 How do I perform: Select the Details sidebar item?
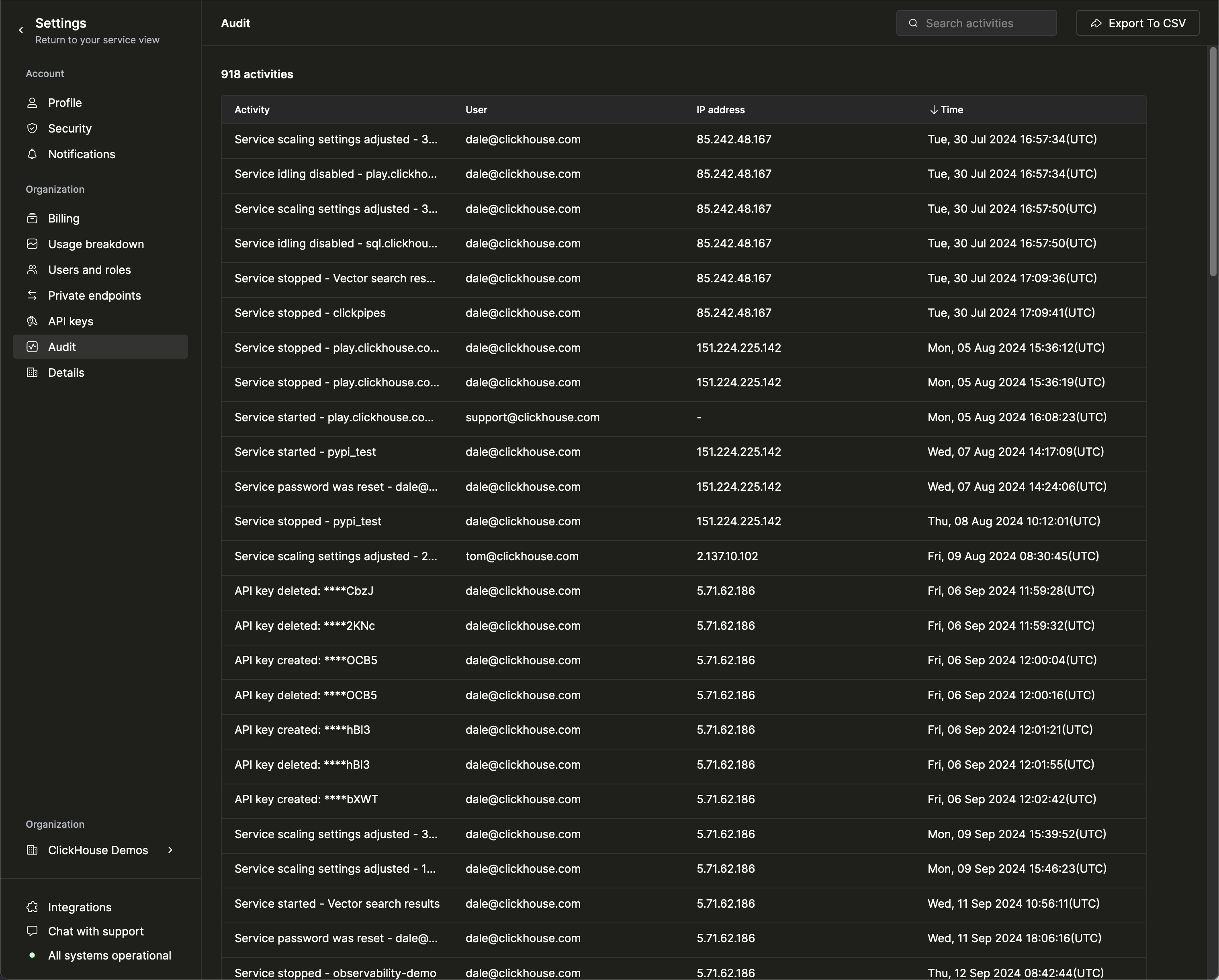tap(65, 372)
